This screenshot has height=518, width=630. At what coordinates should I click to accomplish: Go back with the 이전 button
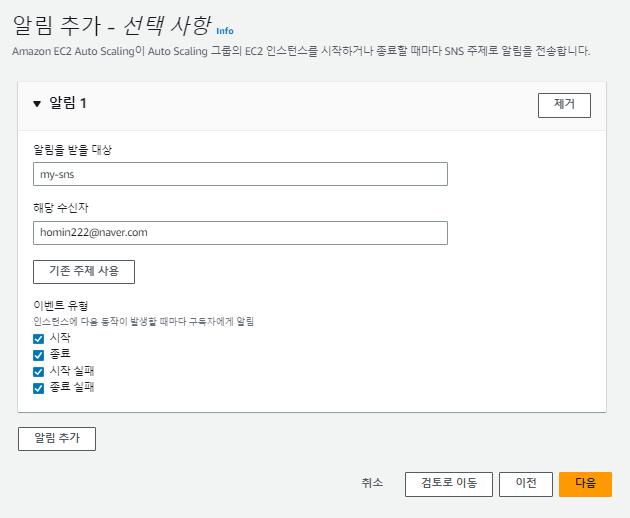pyautogui.click(x=526, y=484)
